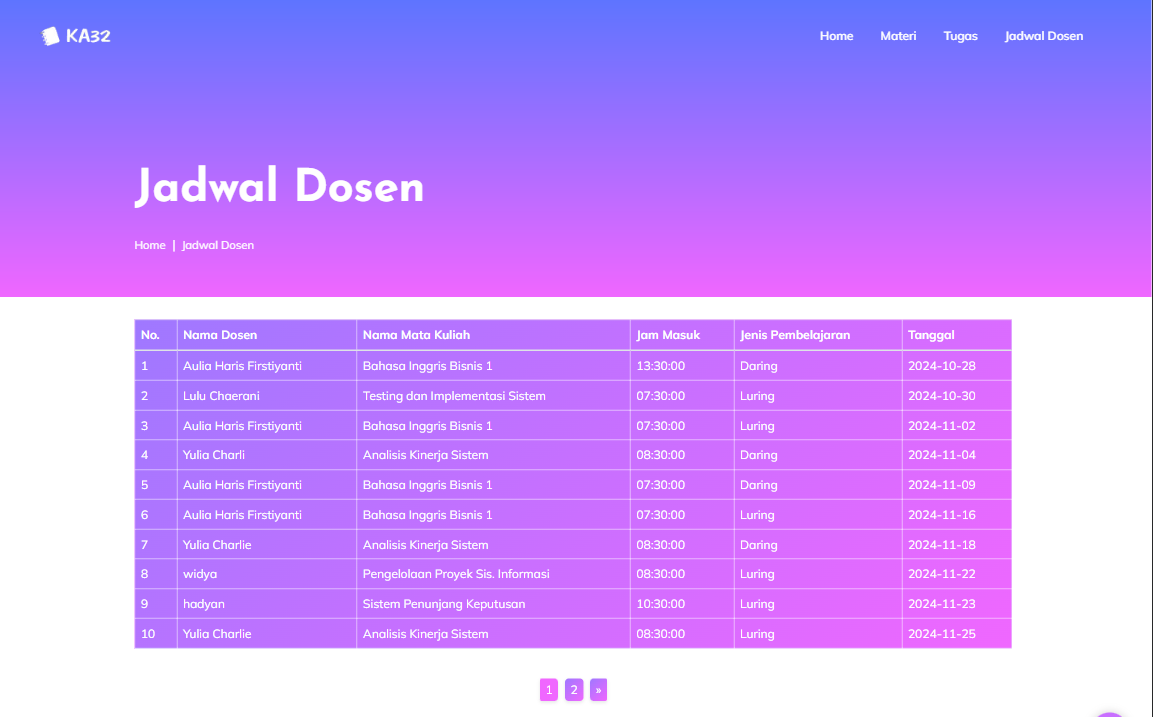
Task: Select Jadwal Dosen in the navbar
Action: tap(1044, 36)
